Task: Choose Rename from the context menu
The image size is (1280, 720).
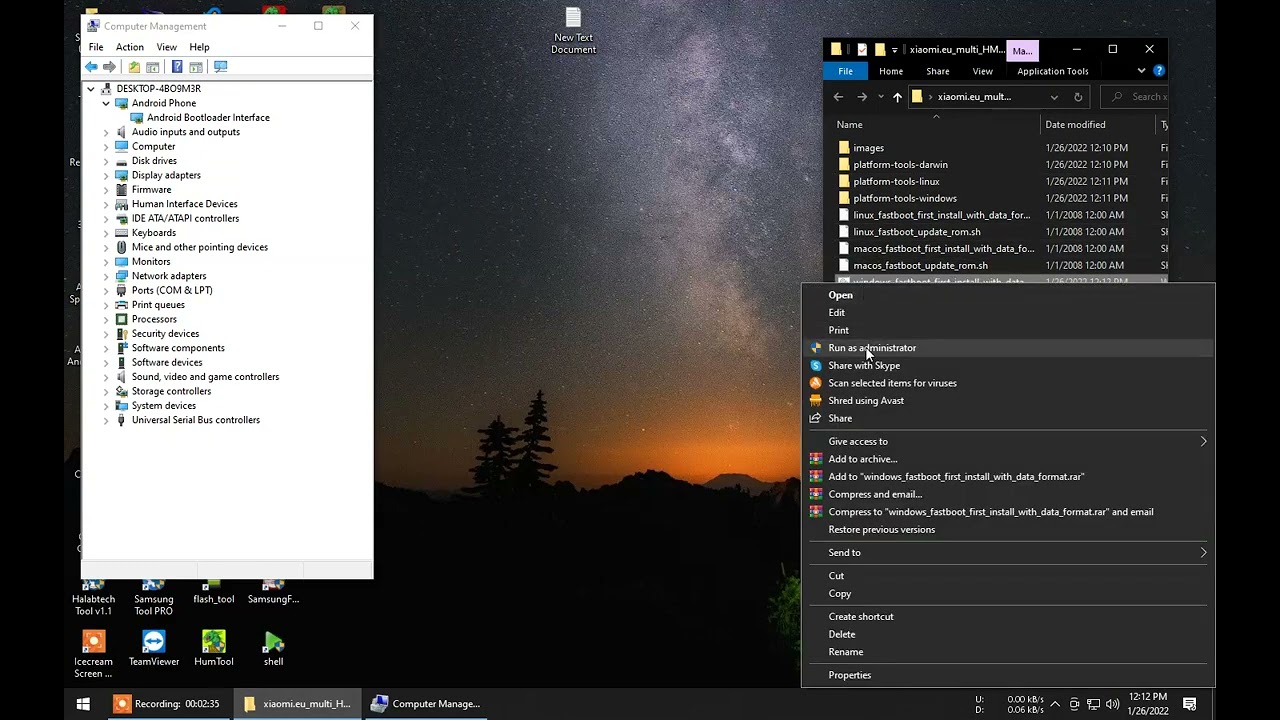Action: (846, 652)
